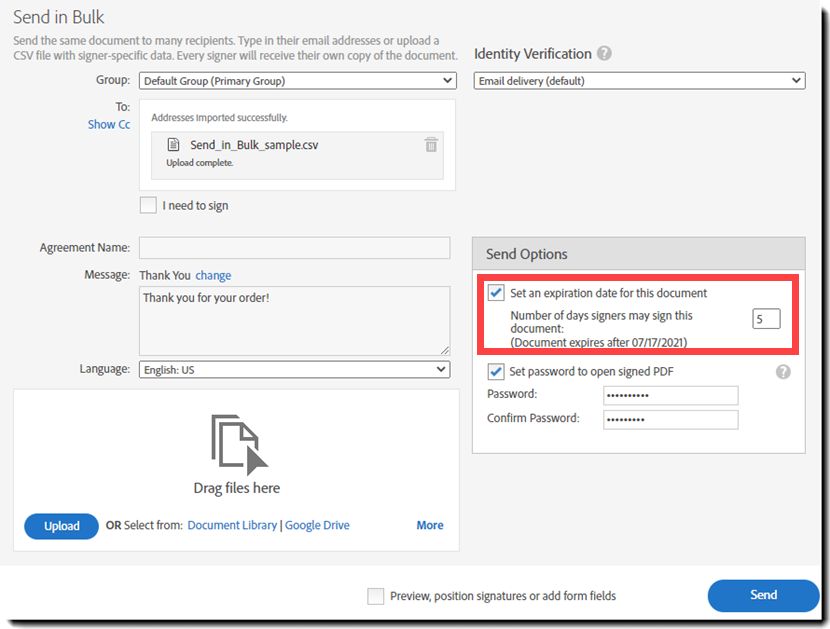
Task: Enable Preview, position signatures checkbox
Action: [376, 596]
